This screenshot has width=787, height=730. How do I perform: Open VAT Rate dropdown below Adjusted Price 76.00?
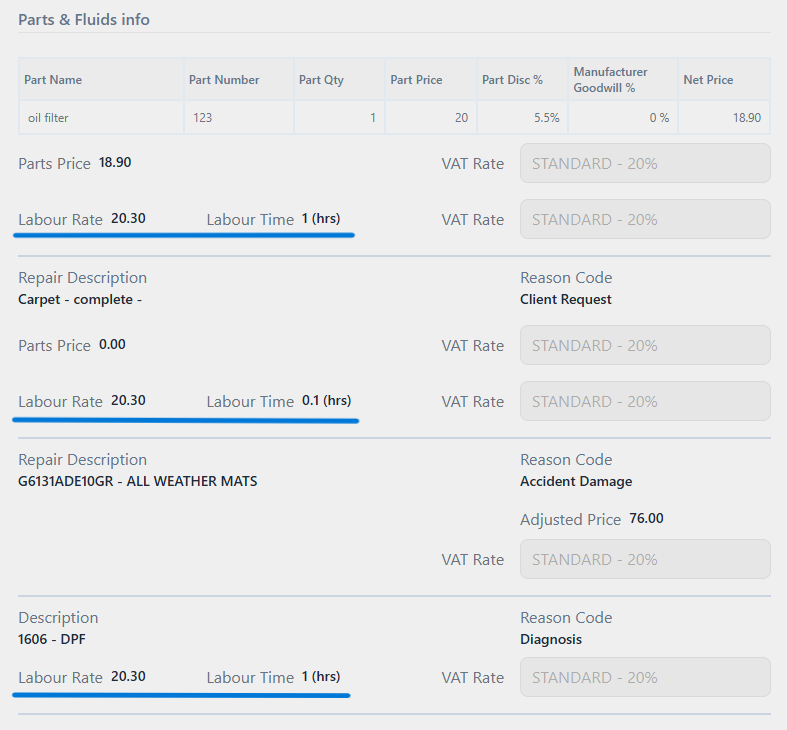(x=645, y=559)
